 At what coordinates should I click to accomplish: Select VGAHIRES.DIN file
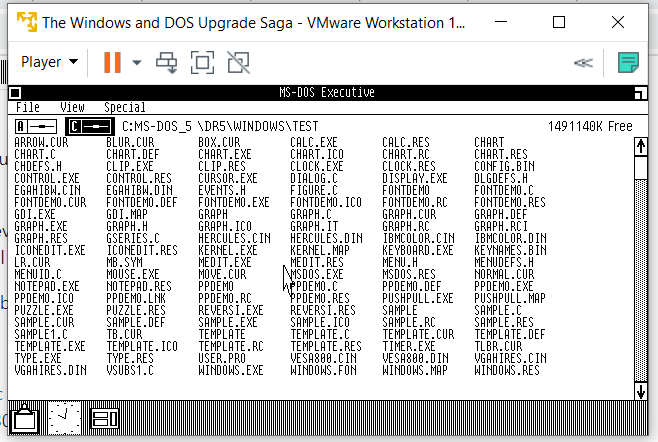[50, 370]
